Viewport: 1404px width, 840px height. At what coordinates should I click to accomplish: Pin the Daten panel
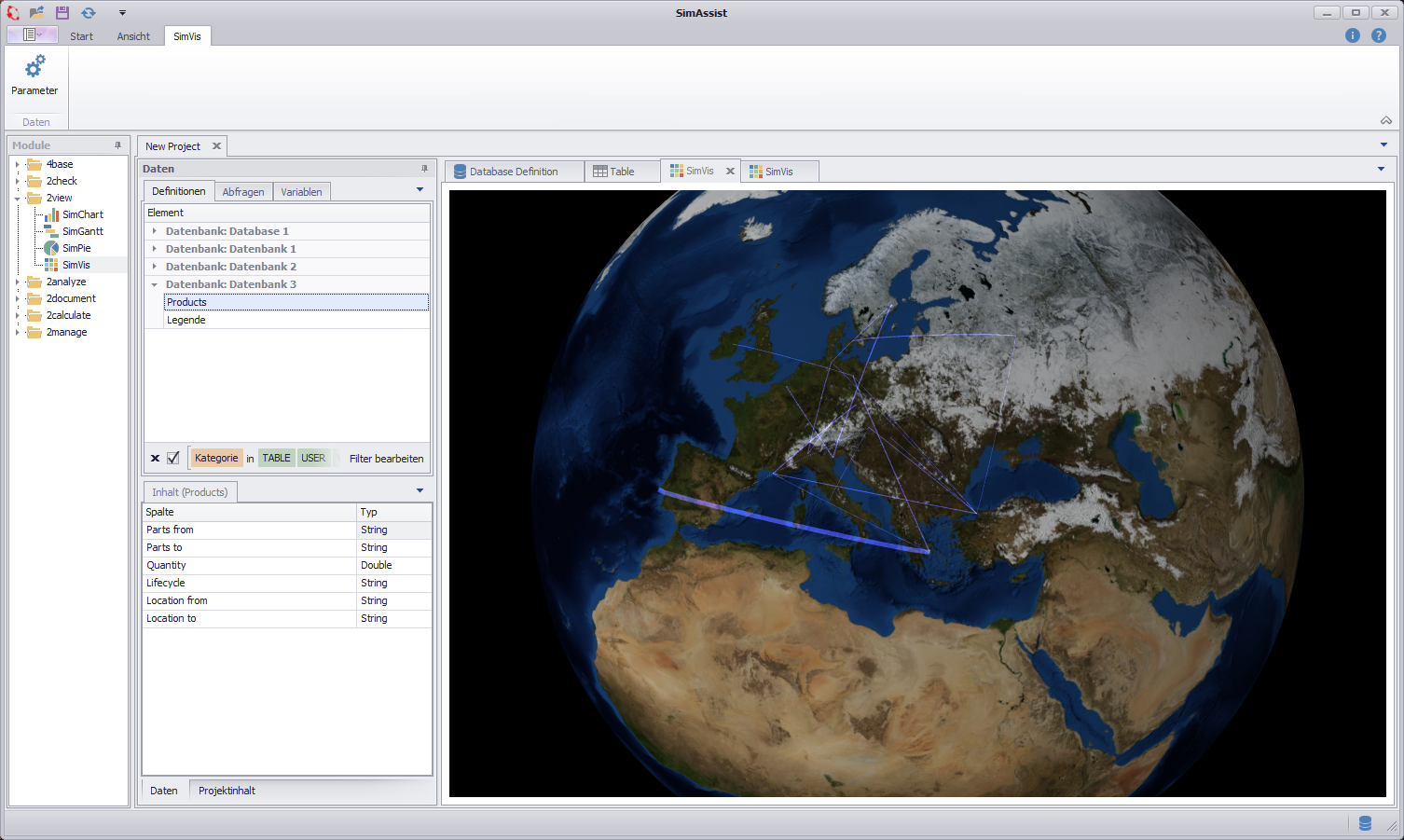(424, 169)
